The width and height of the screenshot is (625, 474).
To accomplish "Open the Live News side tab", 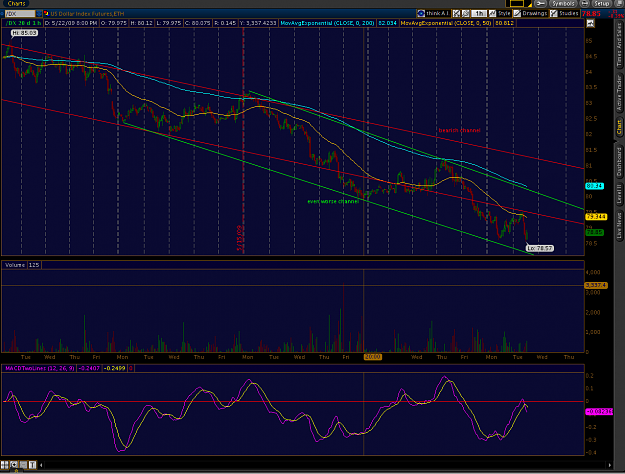I will click(x=619, y=226).
